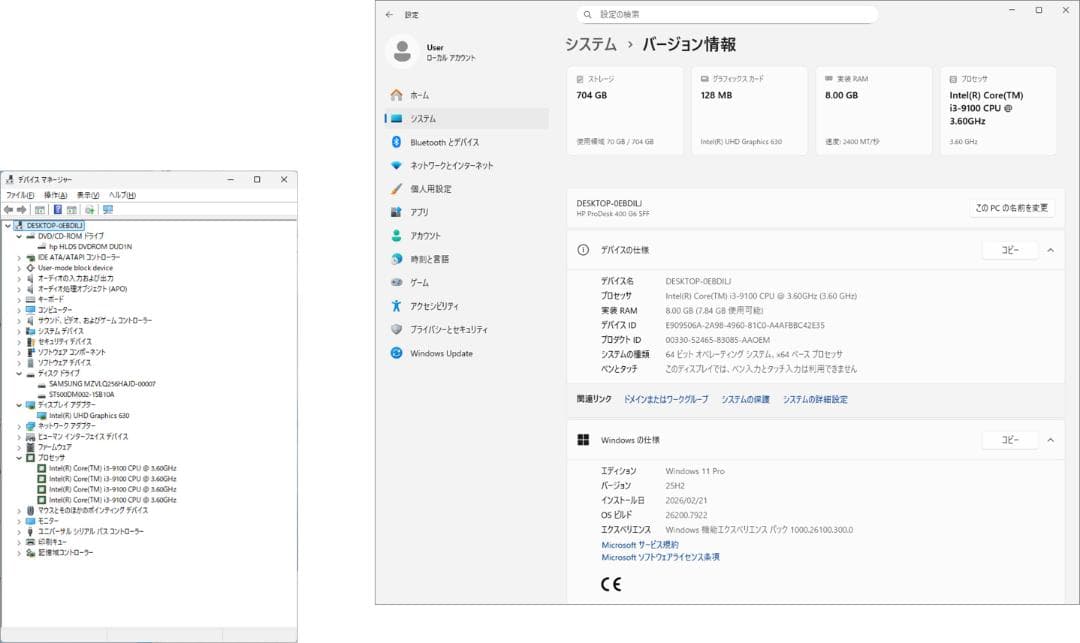Click the アクセシビリティ person icon

click(396, 306)
